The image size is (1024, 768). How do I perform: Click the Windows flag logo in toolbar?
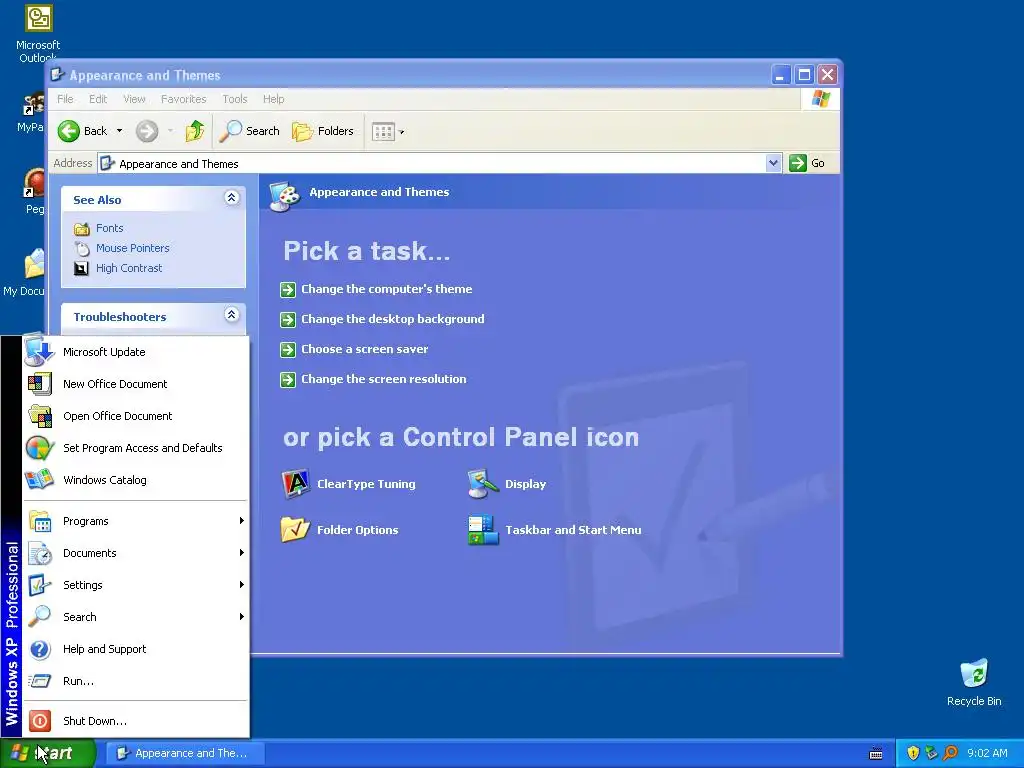820,99
